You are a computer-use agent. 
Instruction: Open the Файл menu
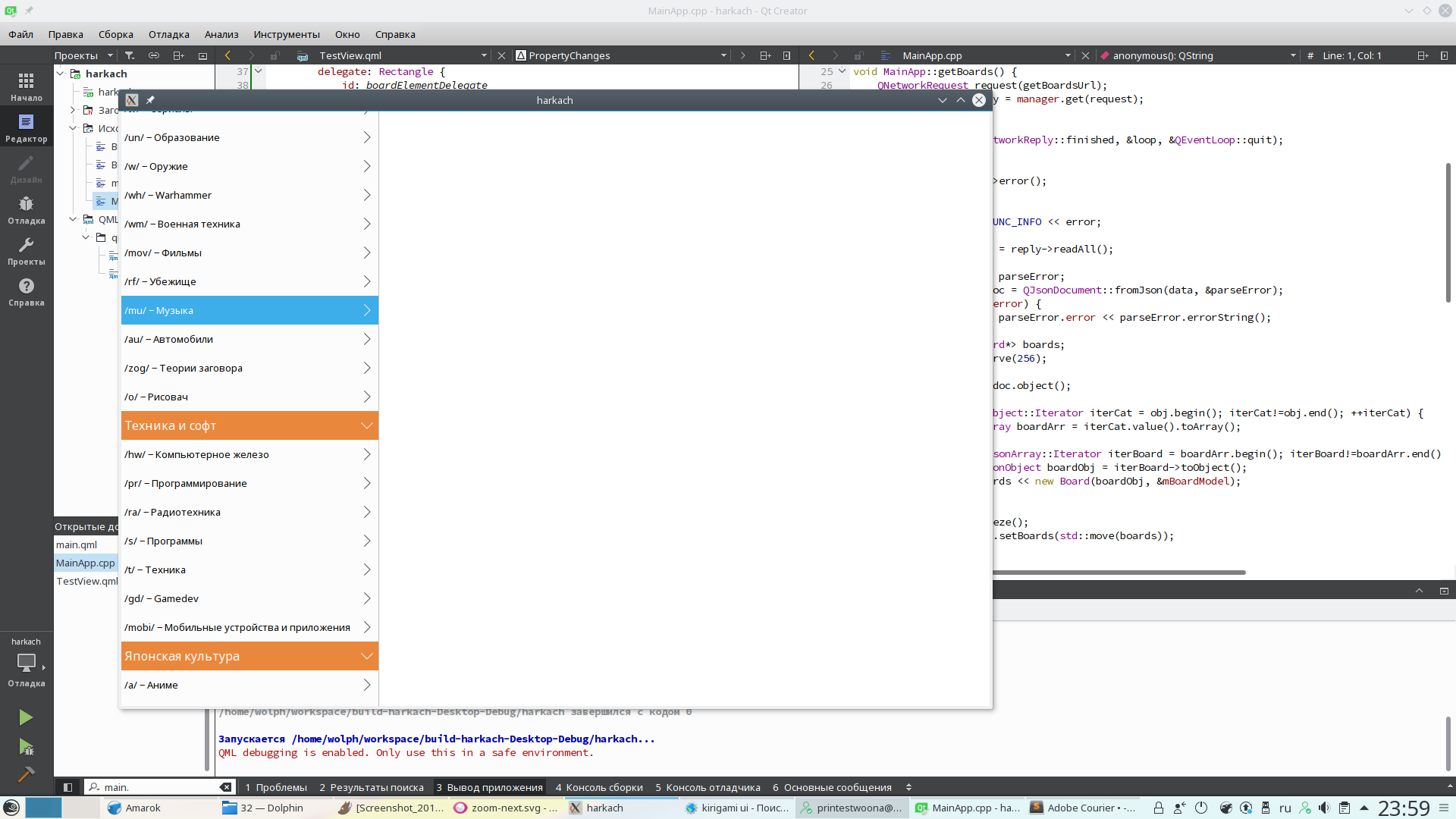click(20, 34)
